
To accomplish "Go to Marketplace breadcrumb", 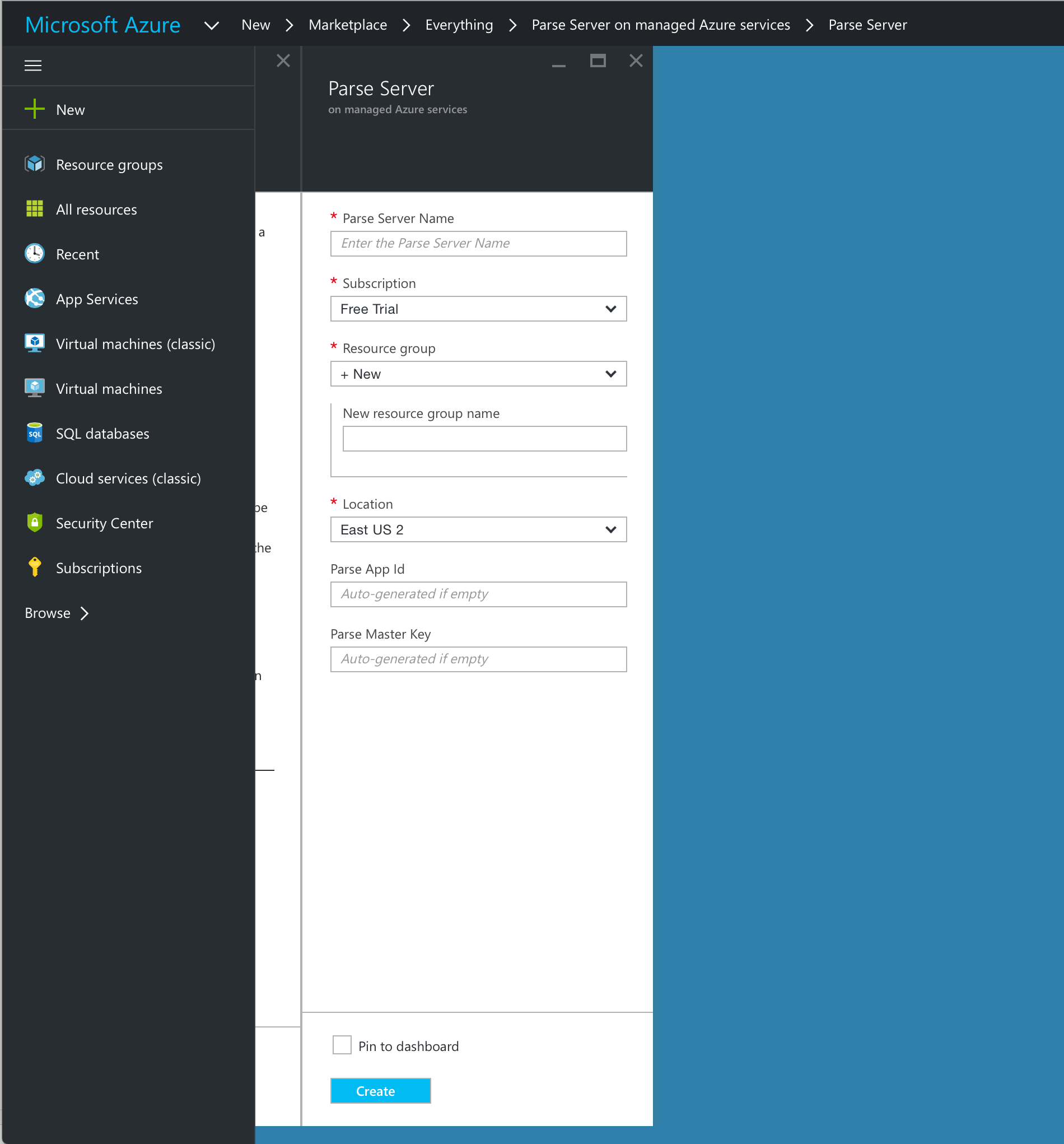I will pos(347,25).
